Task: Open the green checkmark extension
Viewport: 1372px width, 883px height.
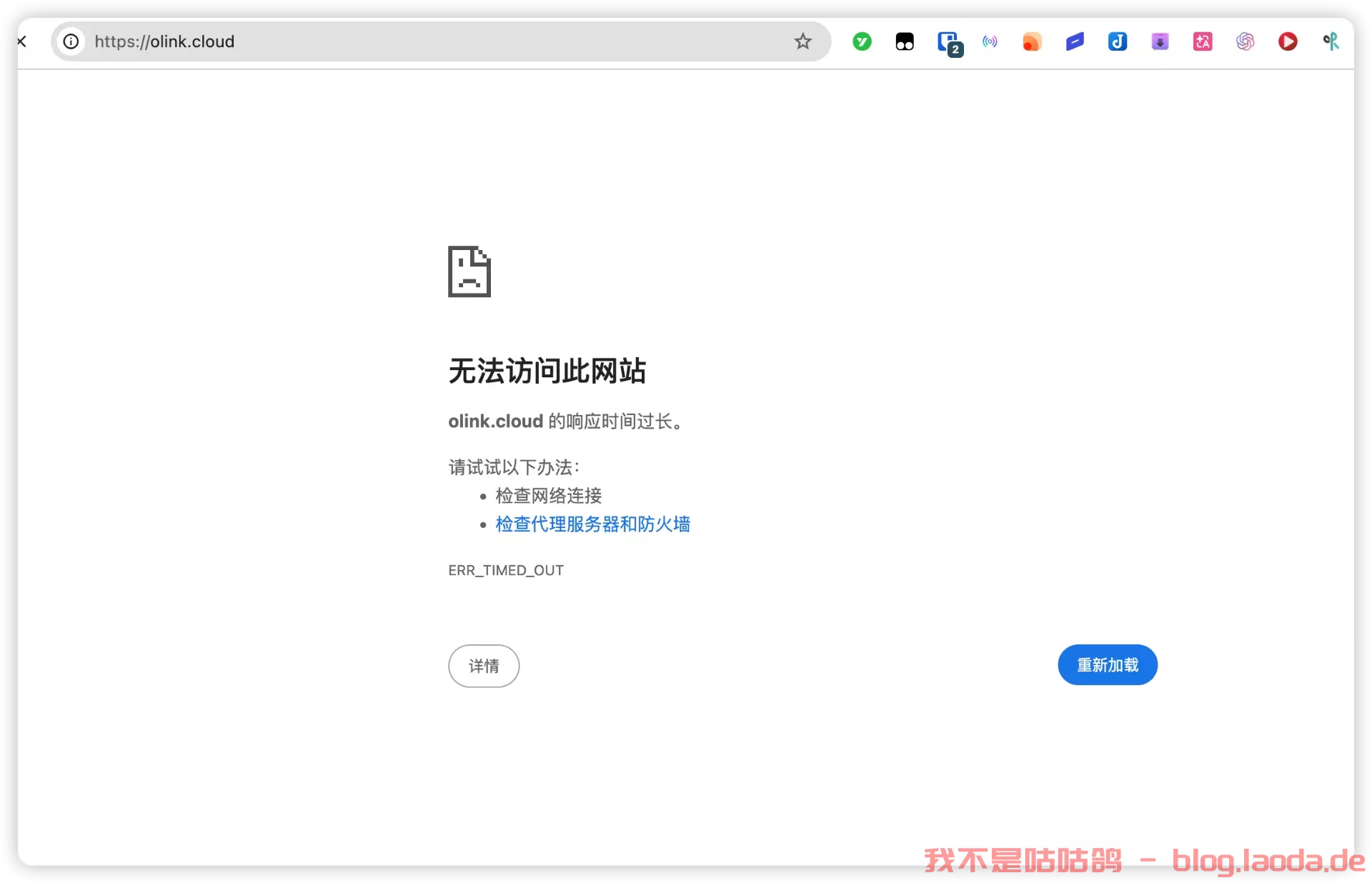Action: (x=862, y=41)
